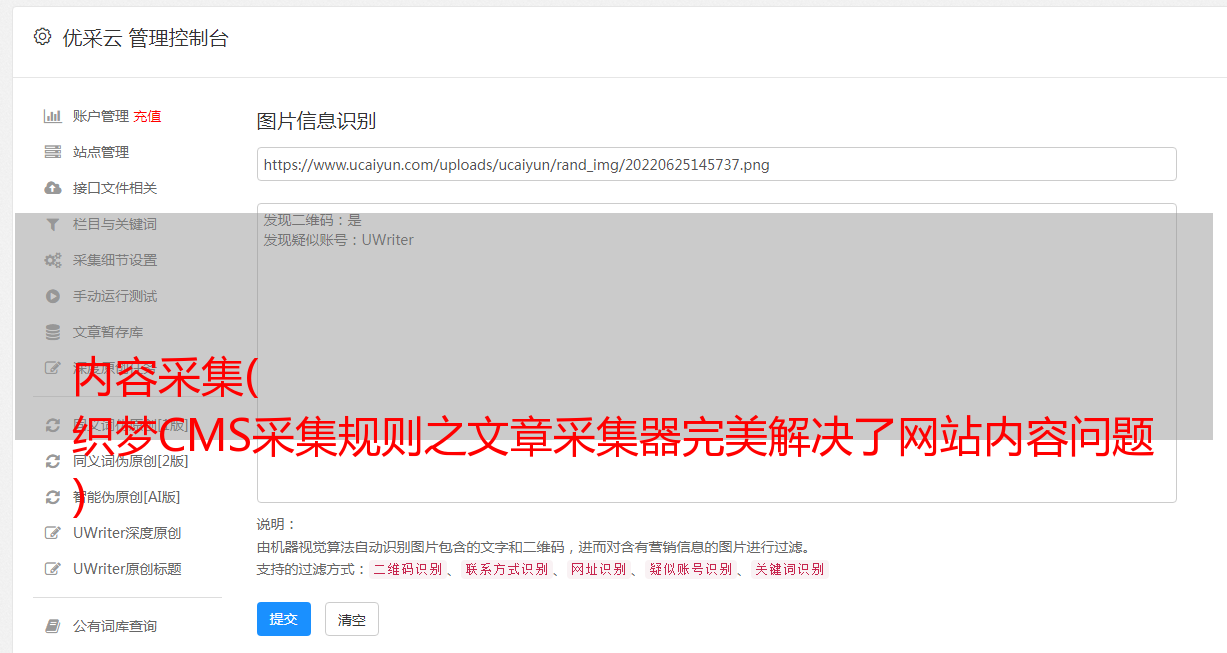Click the 图片信息识别 heading
Screen dimensions: 1227x653
pos(316,121)
